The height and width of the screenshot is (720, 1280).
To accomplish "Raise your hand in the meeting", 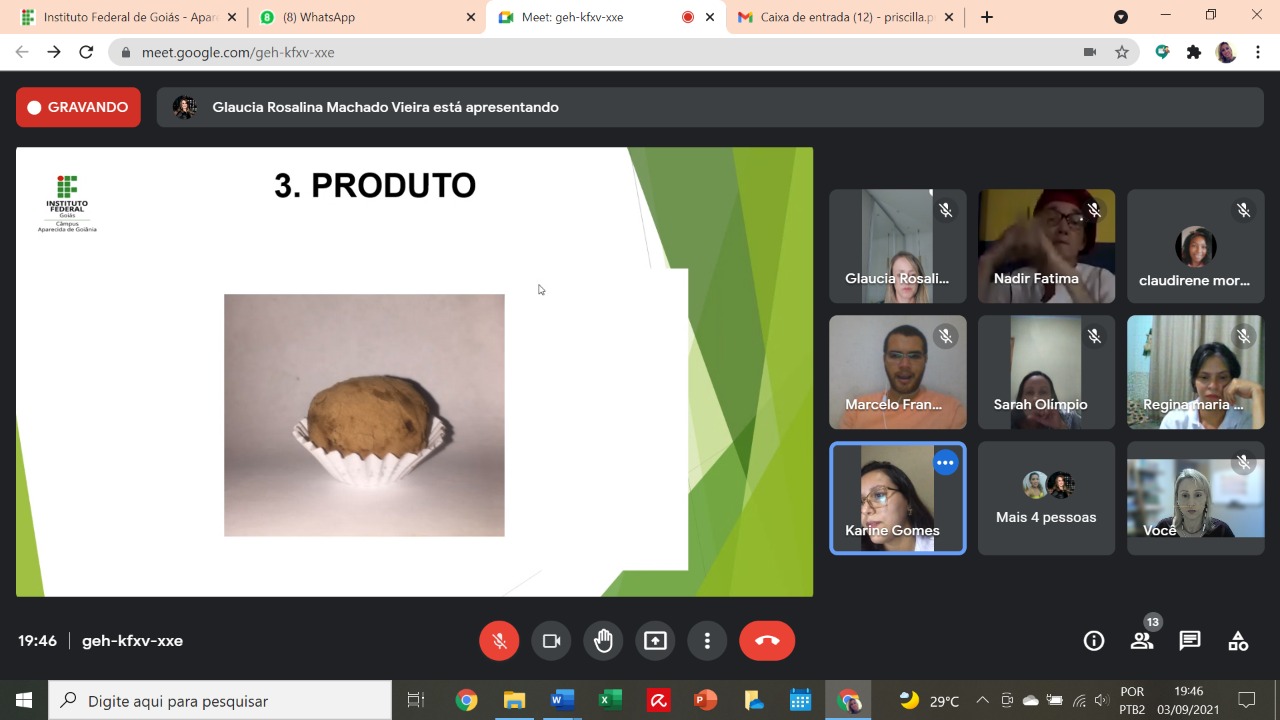I will 603,641.
